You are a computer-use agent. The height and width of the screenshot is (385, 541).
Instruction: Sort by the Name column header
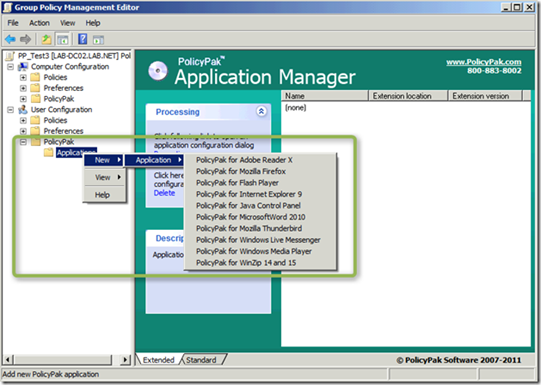click(x=325, y=96)
